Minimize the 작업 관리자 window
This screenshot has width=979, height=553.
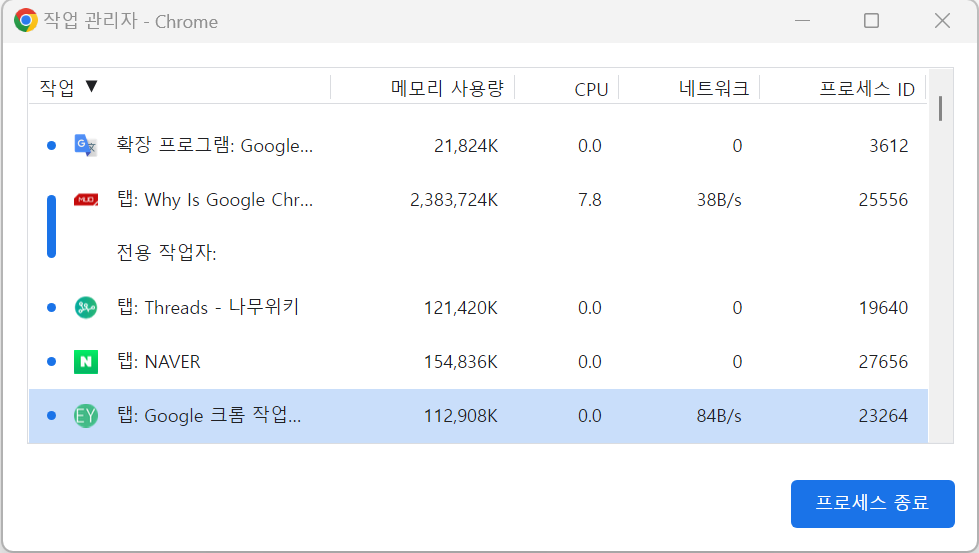pos(802,21)
